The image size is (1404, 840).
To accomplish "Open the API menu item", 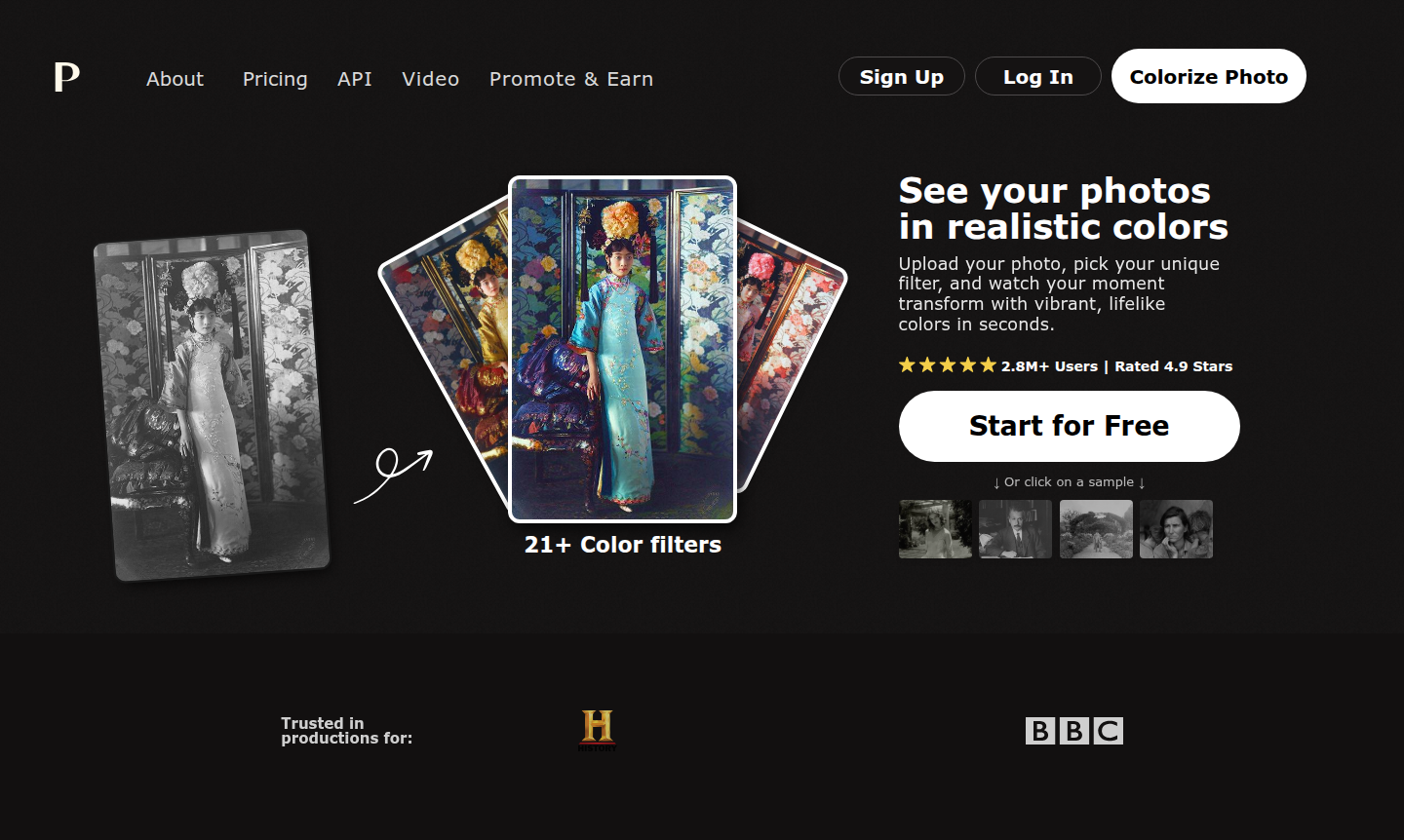I will coord(354,79).
